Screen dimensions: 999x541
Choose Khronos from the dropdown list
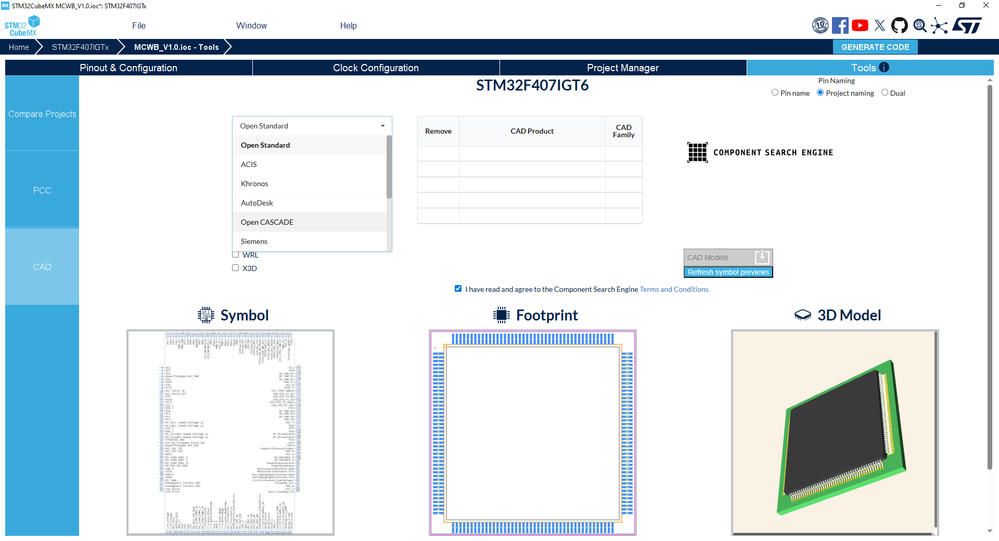(x=310, y=184)
